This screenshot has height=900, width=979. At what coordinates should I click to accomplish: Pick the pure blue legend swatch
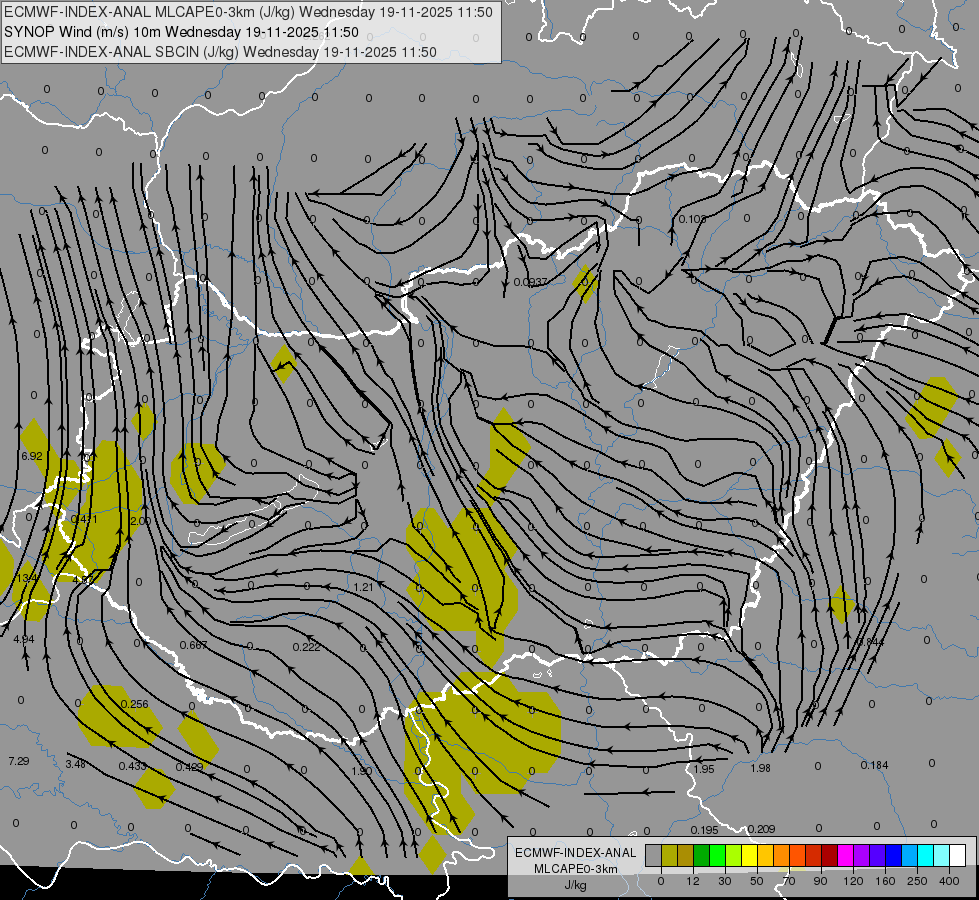point(893,856)
